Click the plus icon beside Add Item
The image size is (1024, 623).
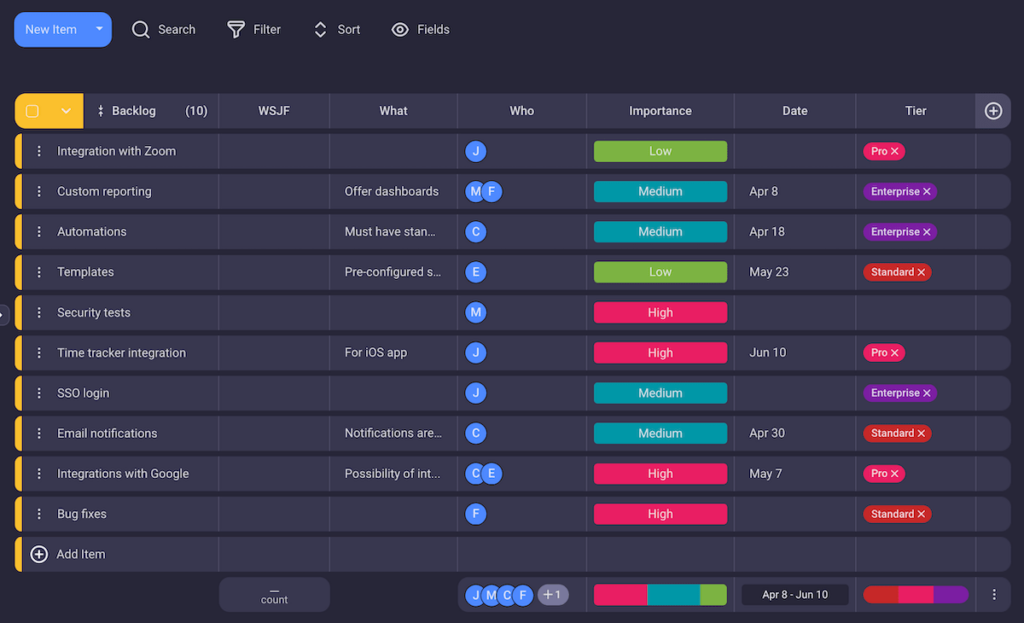point(39,554)
